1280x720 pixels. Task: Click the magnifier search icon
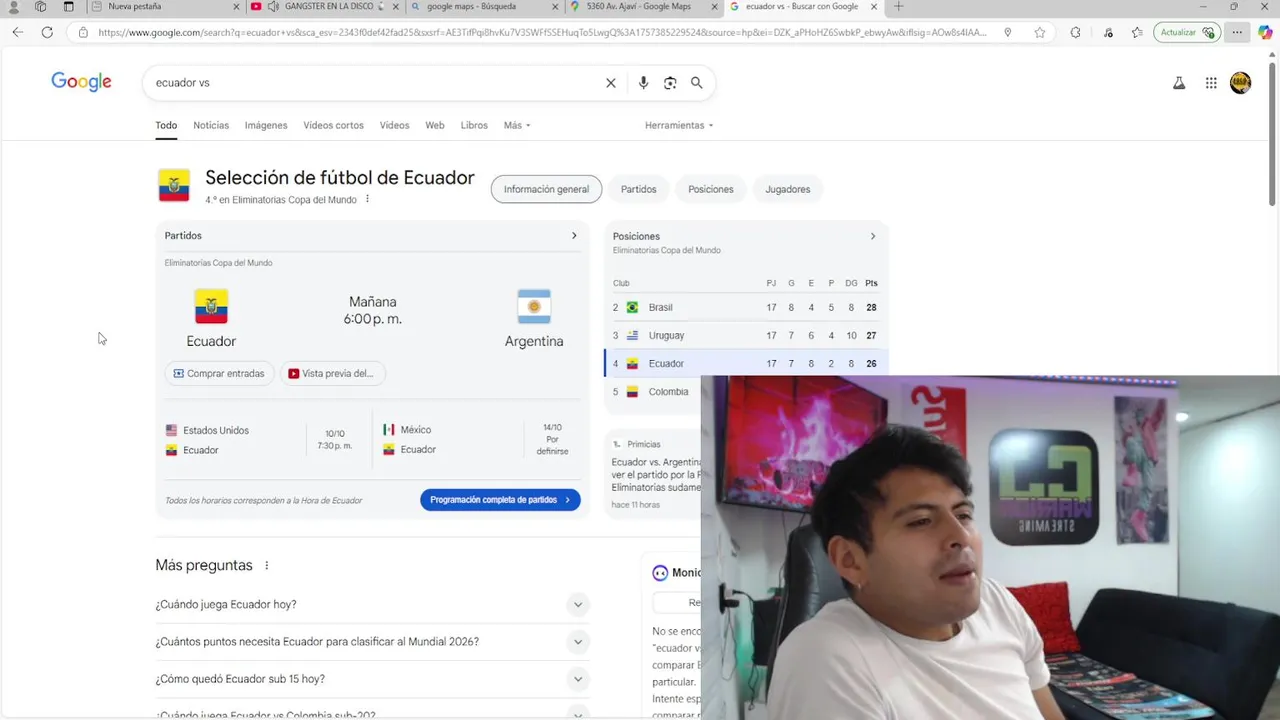pyautogui.click(x=697, y=83)
